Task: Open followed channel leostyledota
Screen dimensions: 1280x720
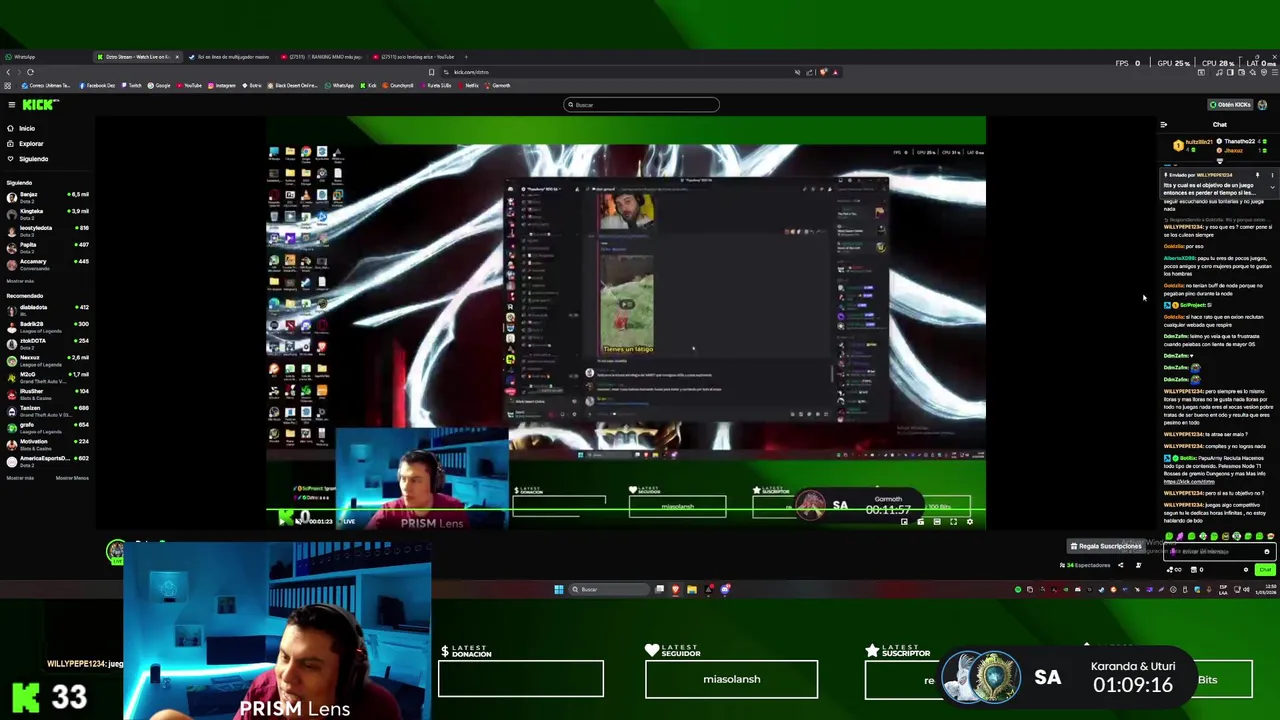Action: click(x=47, y=230)
